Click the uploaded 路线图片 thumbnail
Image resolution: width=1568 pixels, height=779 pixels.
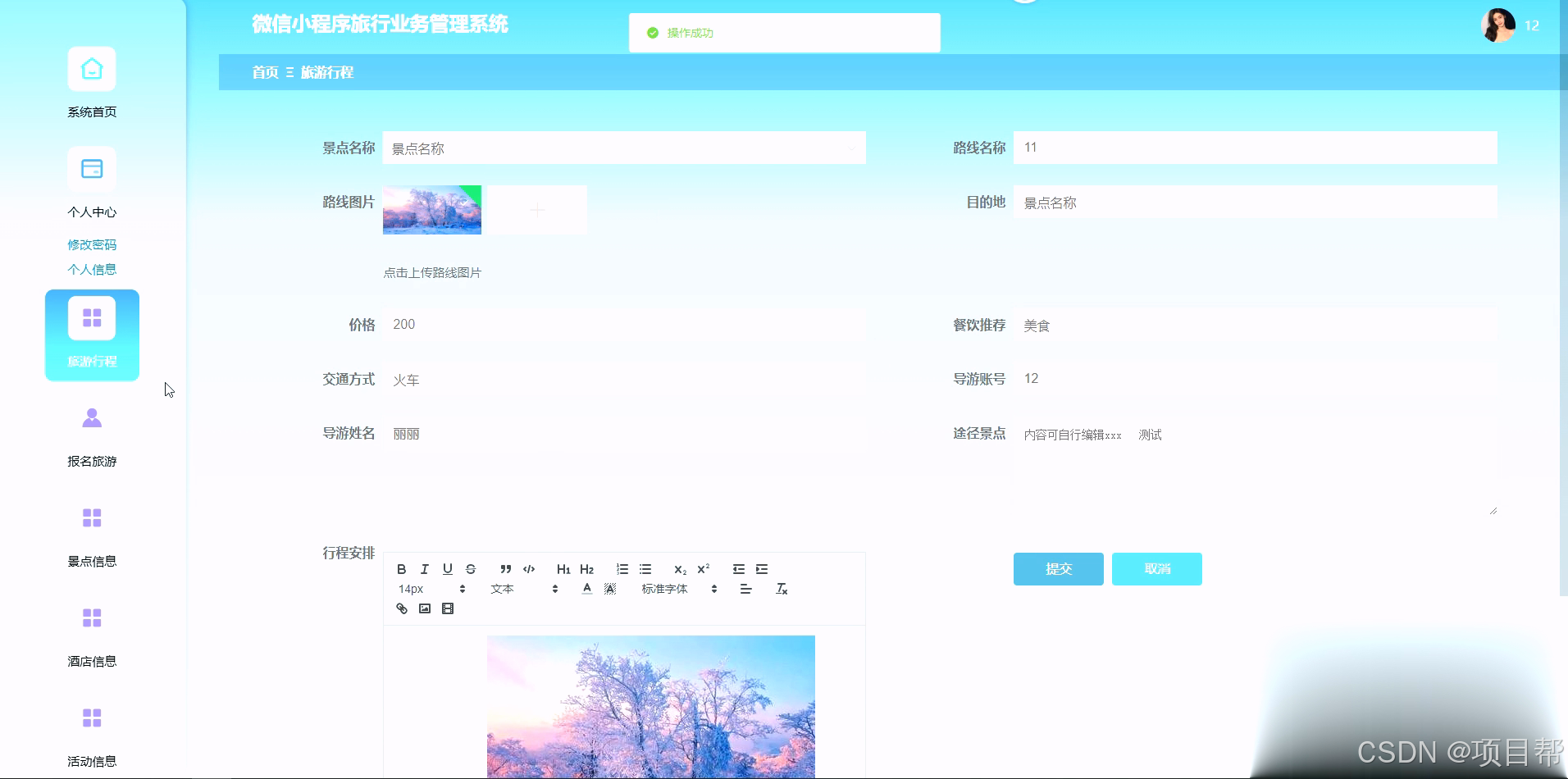[x=432, y=210]
